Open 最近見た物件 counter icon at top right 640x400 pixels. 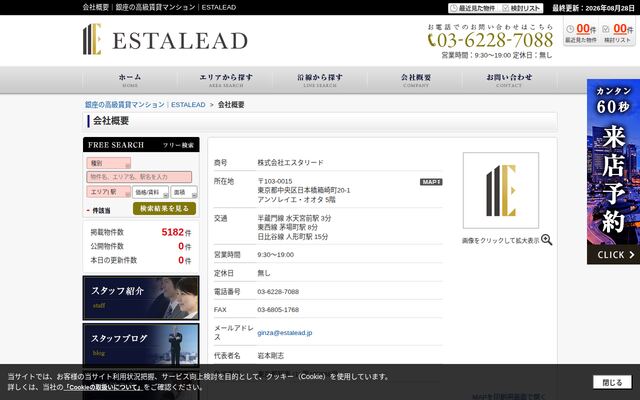coord(580,33)
